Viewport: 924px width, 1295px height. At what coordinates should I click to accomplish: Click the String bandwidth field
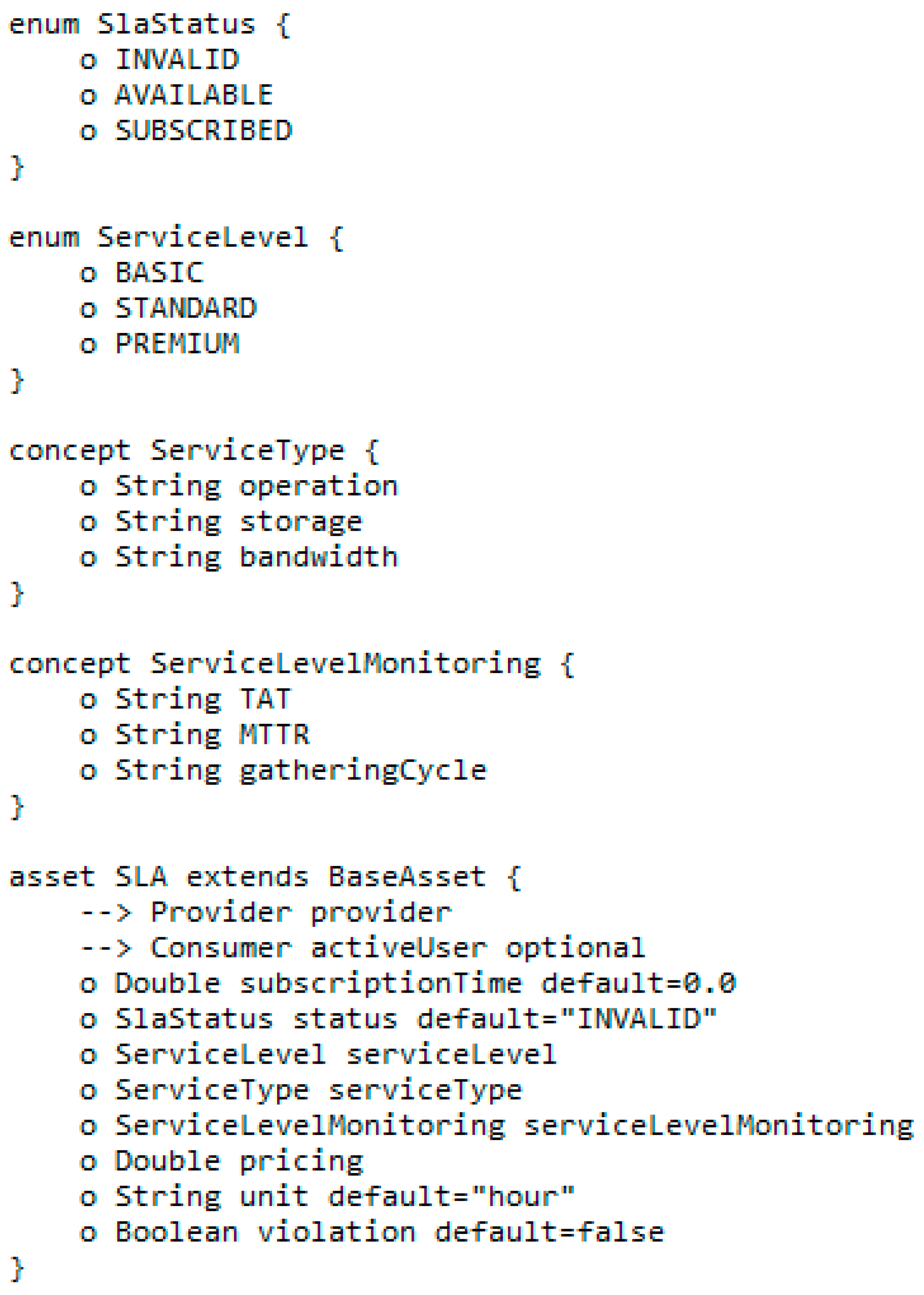[239, 557]
